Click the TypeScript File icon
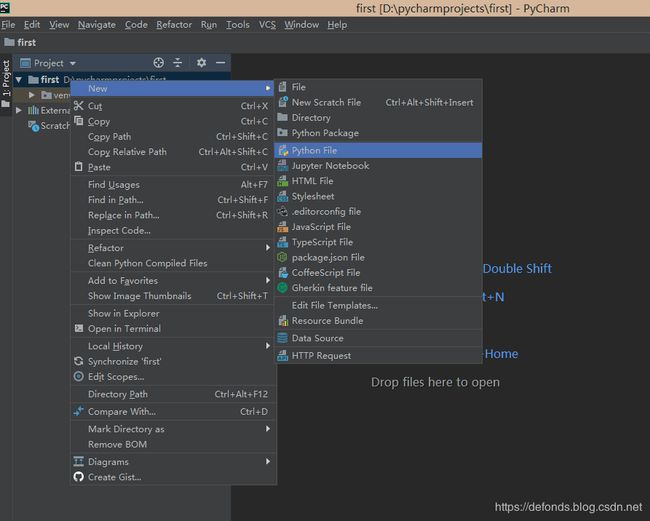This screenshot has height=521, width=650. point(283,242)
